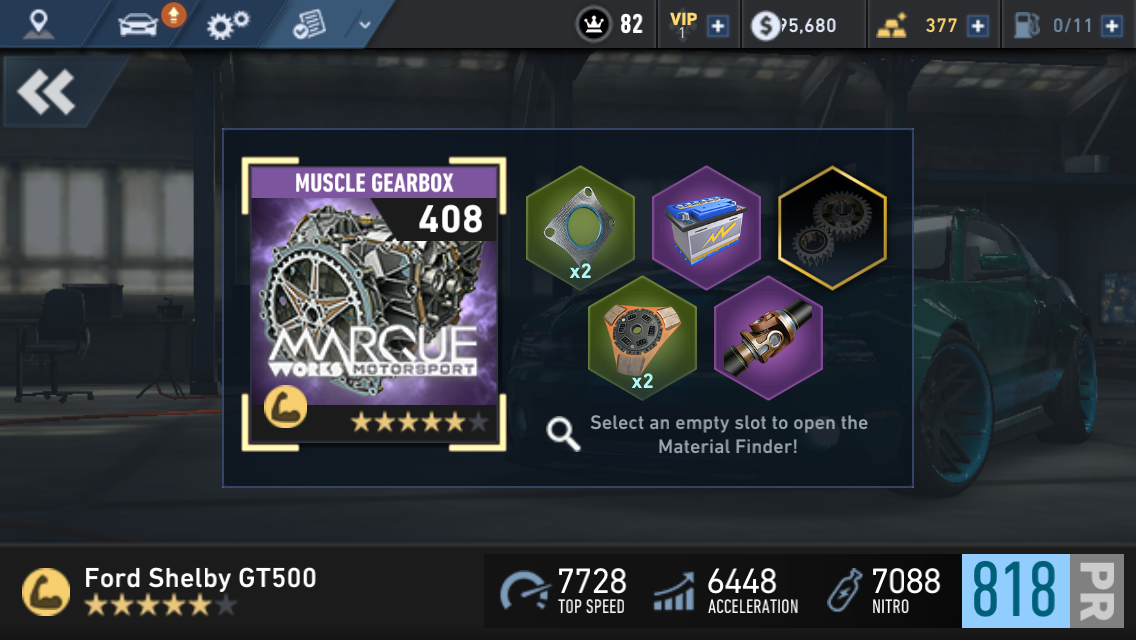Select the driveshaft joint material slot

pos(769,338)
